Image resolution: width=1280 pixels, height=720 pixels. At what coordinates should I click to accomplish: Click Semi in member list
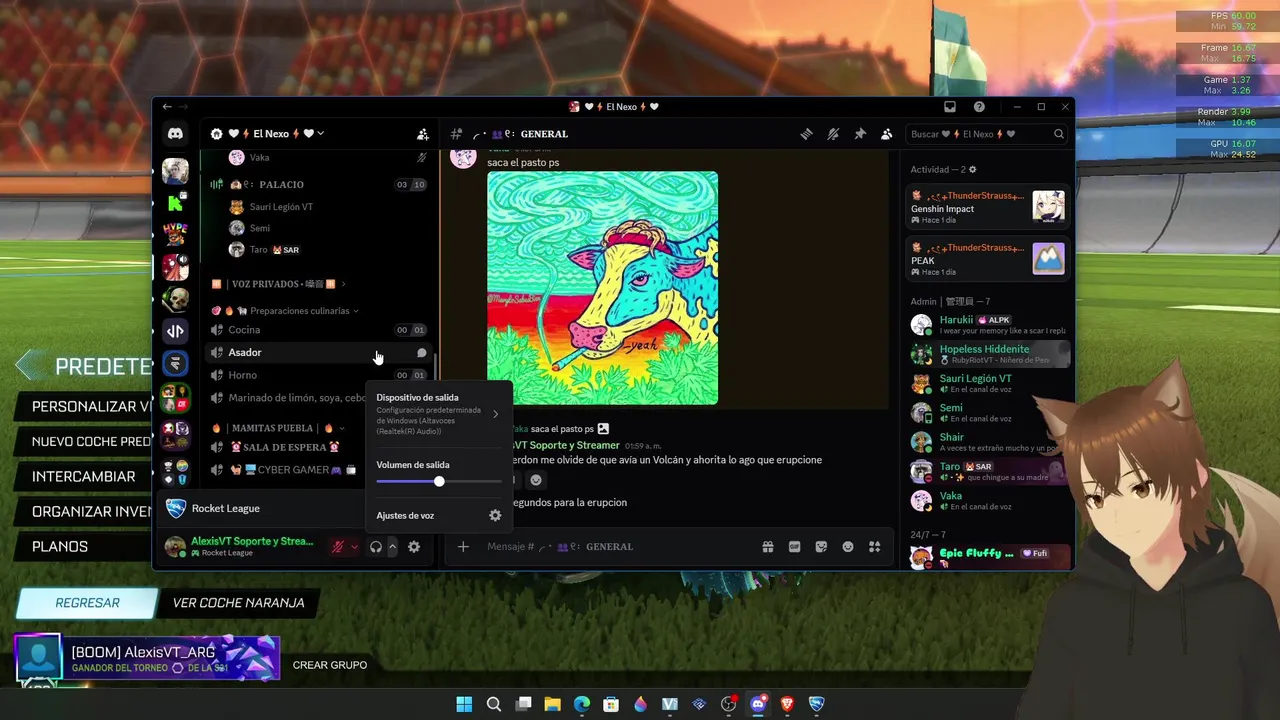pyautogui.click(x=988, y=413)
